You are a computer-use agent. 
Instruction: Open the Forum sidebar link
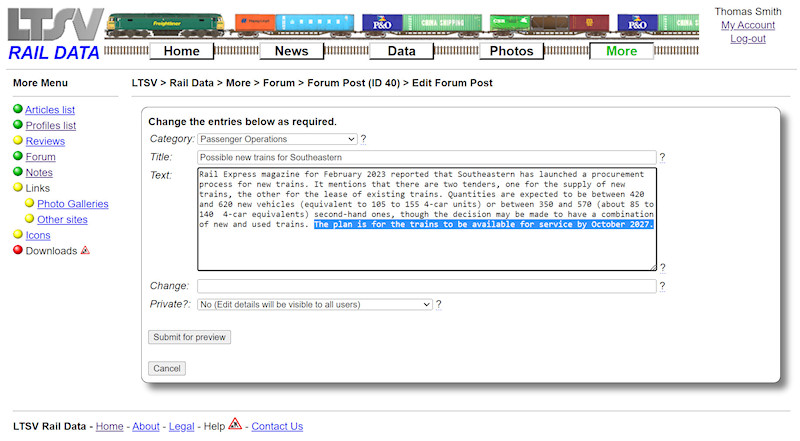(x=41, y=157)
